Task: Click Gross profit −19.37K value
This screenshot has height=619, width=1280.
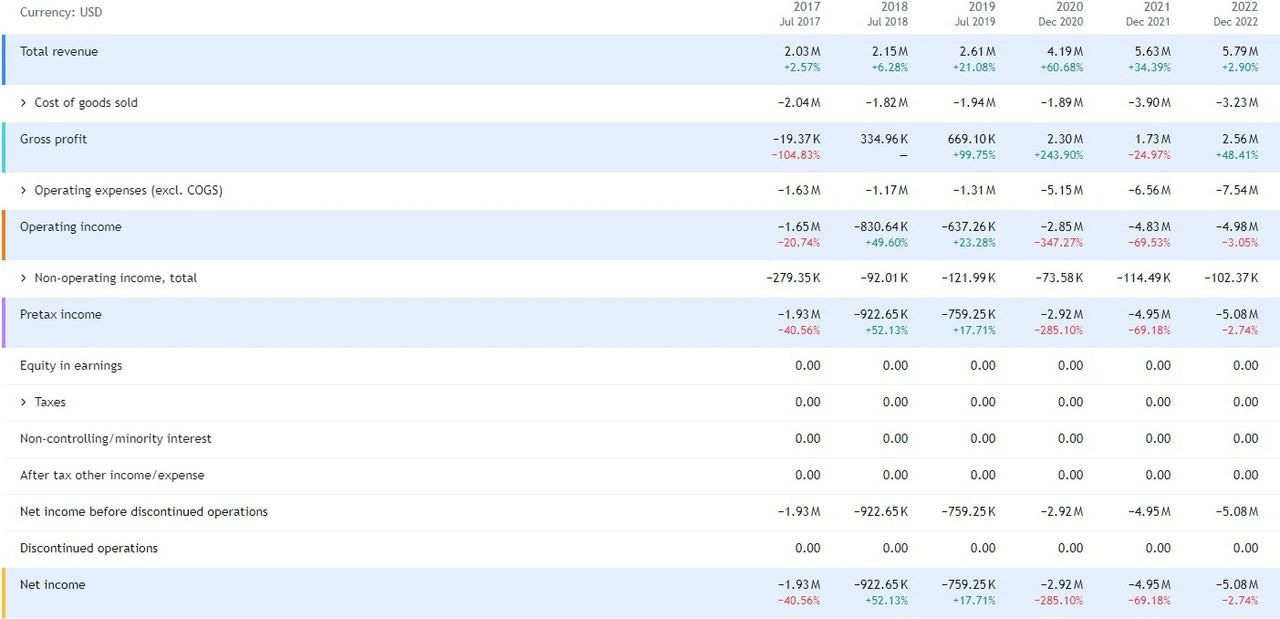Action: pyautogui.click(x=797, y=140)
